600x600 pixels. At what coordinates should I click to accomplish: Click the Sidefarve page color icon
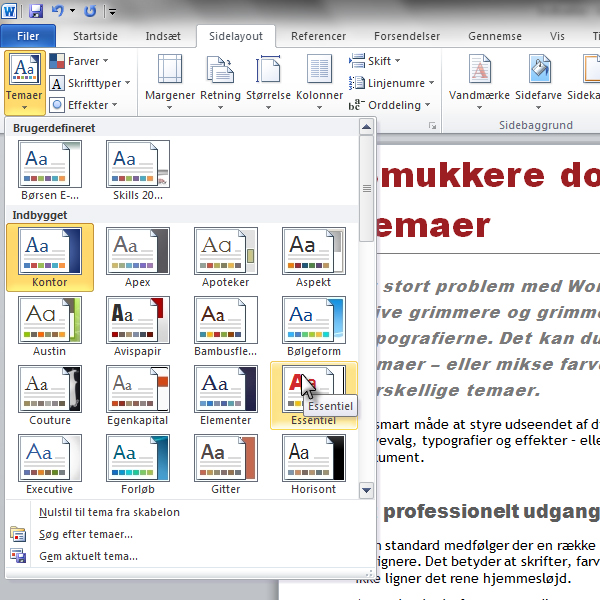[540, 69]
